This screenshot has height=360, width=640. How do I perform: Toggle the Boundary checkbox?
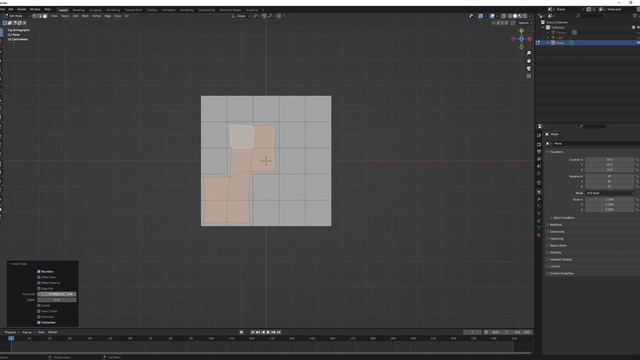(39, 271)
